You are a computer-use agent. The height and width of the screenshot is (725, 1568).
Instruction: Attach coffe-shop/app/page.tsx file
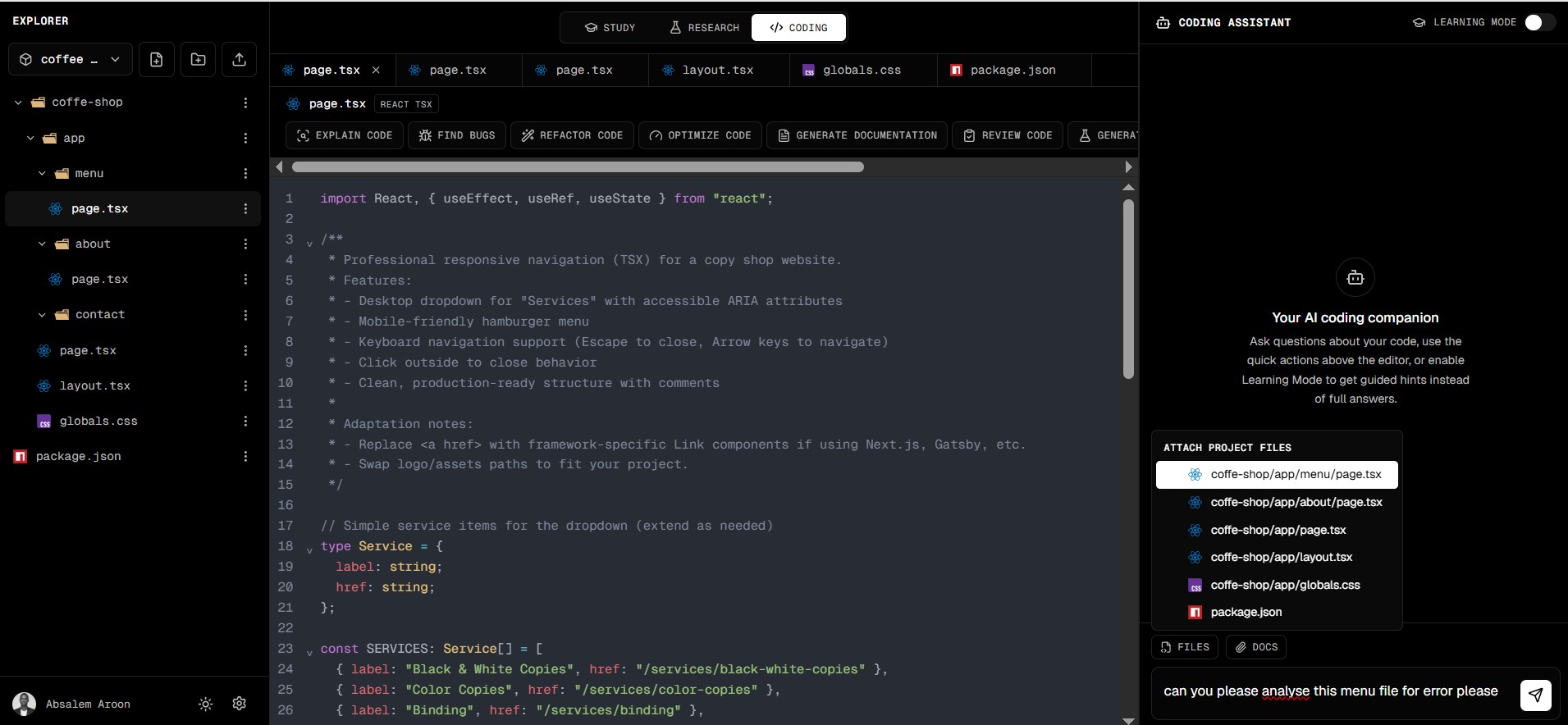point(1277,530)
